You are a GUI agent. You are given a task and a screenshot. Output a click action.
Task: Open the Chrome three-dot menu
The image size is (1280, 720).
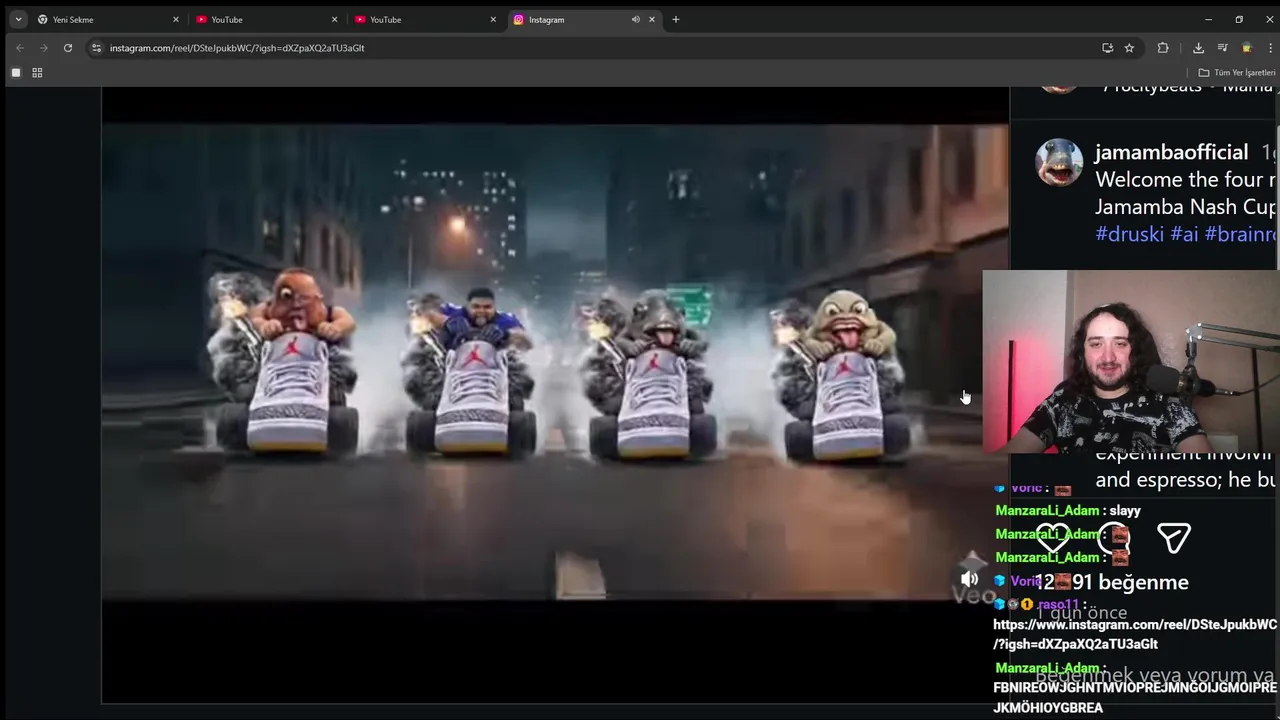pyautogui.click(x=1270, y=47)
